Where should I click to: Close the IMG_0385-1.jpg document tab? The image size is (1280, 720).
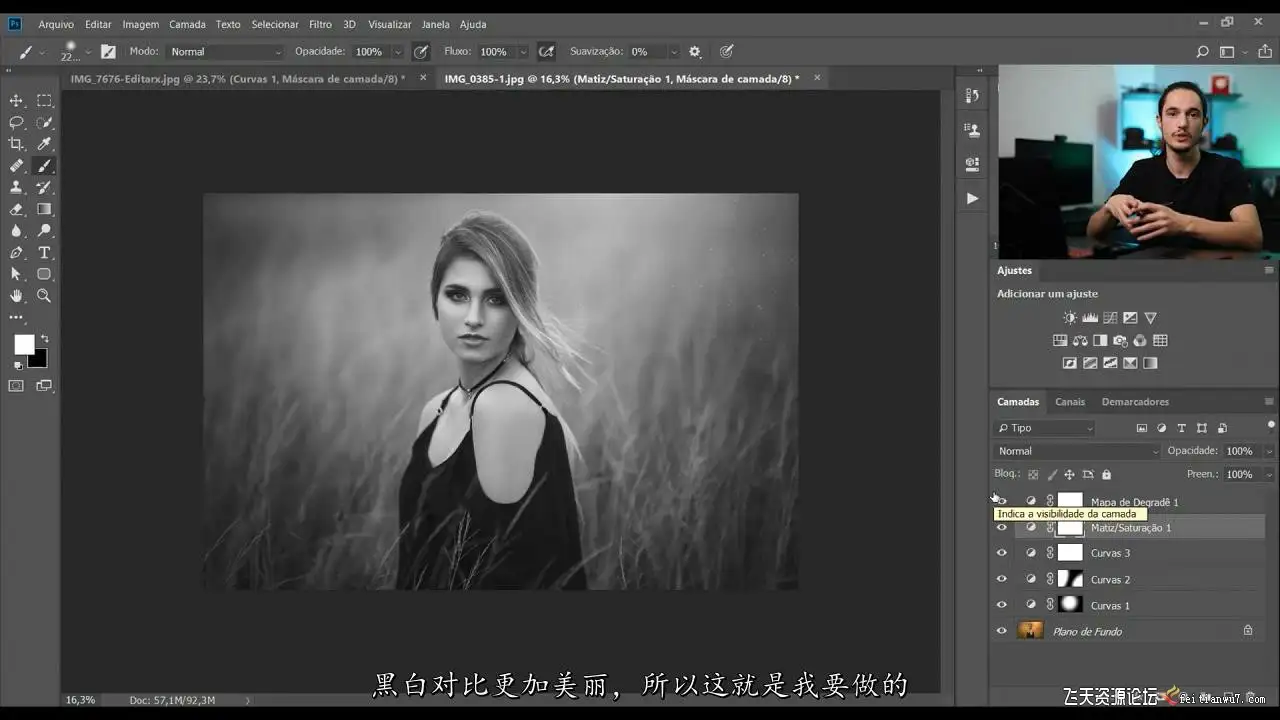[818, 77]
